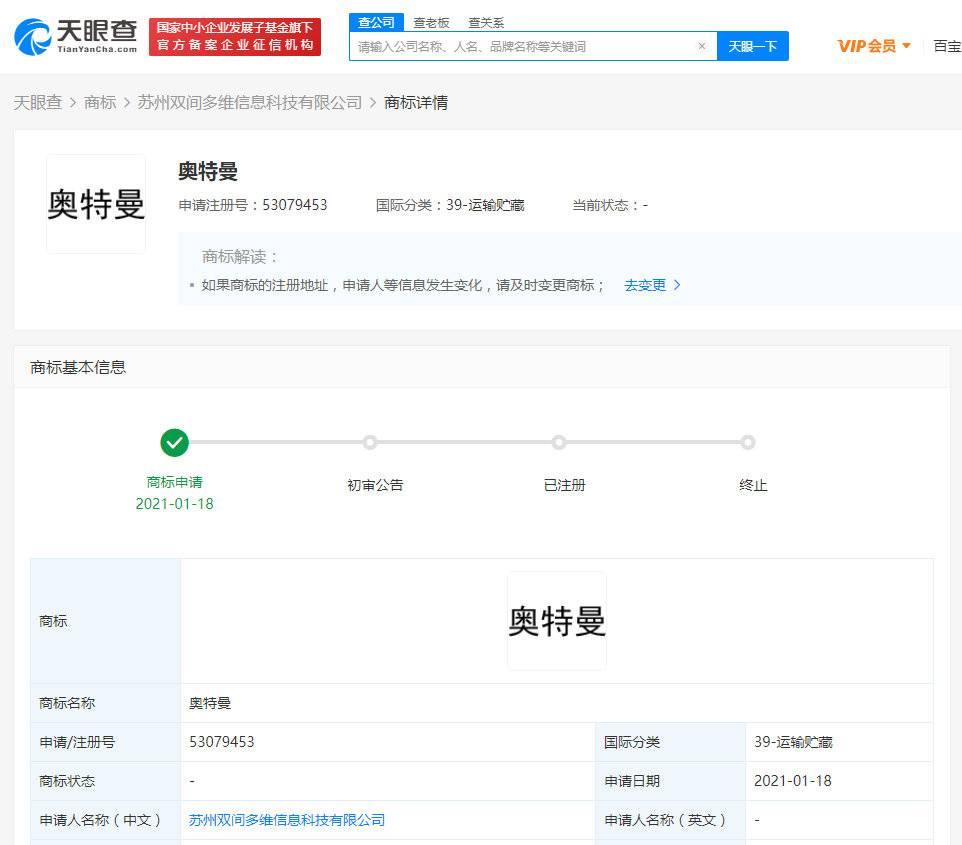
Task: Click the 当前状态 text in header
Action: (610, 205)
